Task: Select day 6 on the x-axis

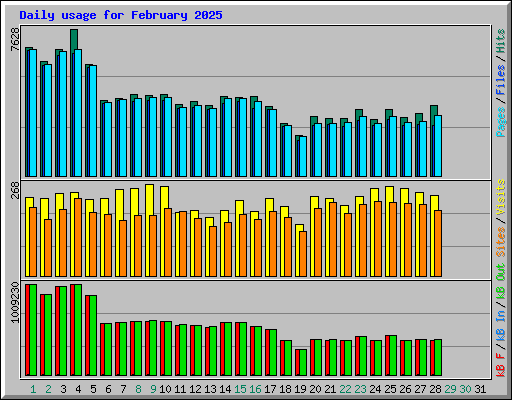Action: click(x=108, y=389)
